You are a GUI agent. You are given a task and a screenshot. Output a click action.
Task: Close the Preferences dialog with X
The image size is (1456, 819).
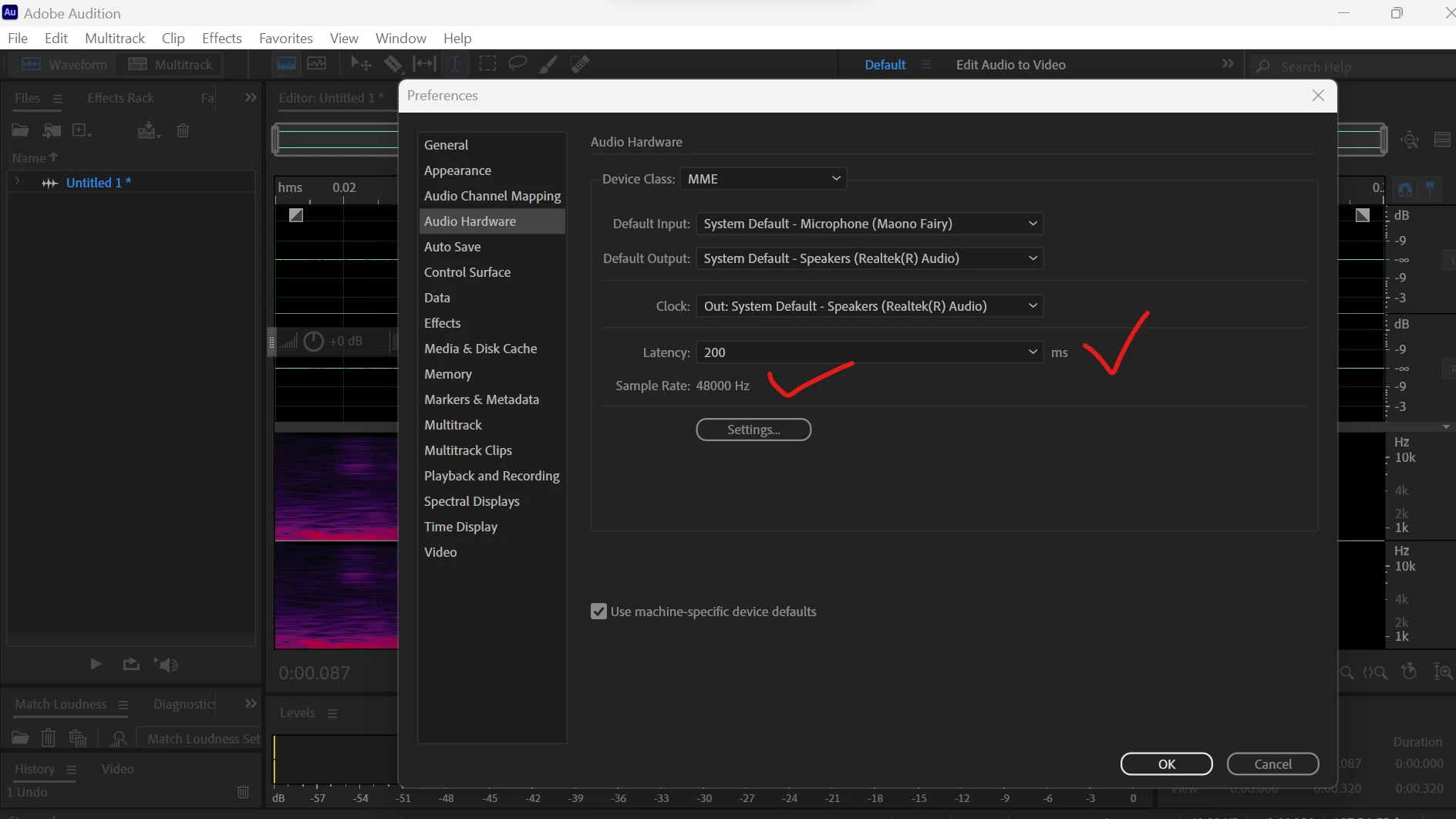click(x=1318, y=96)
